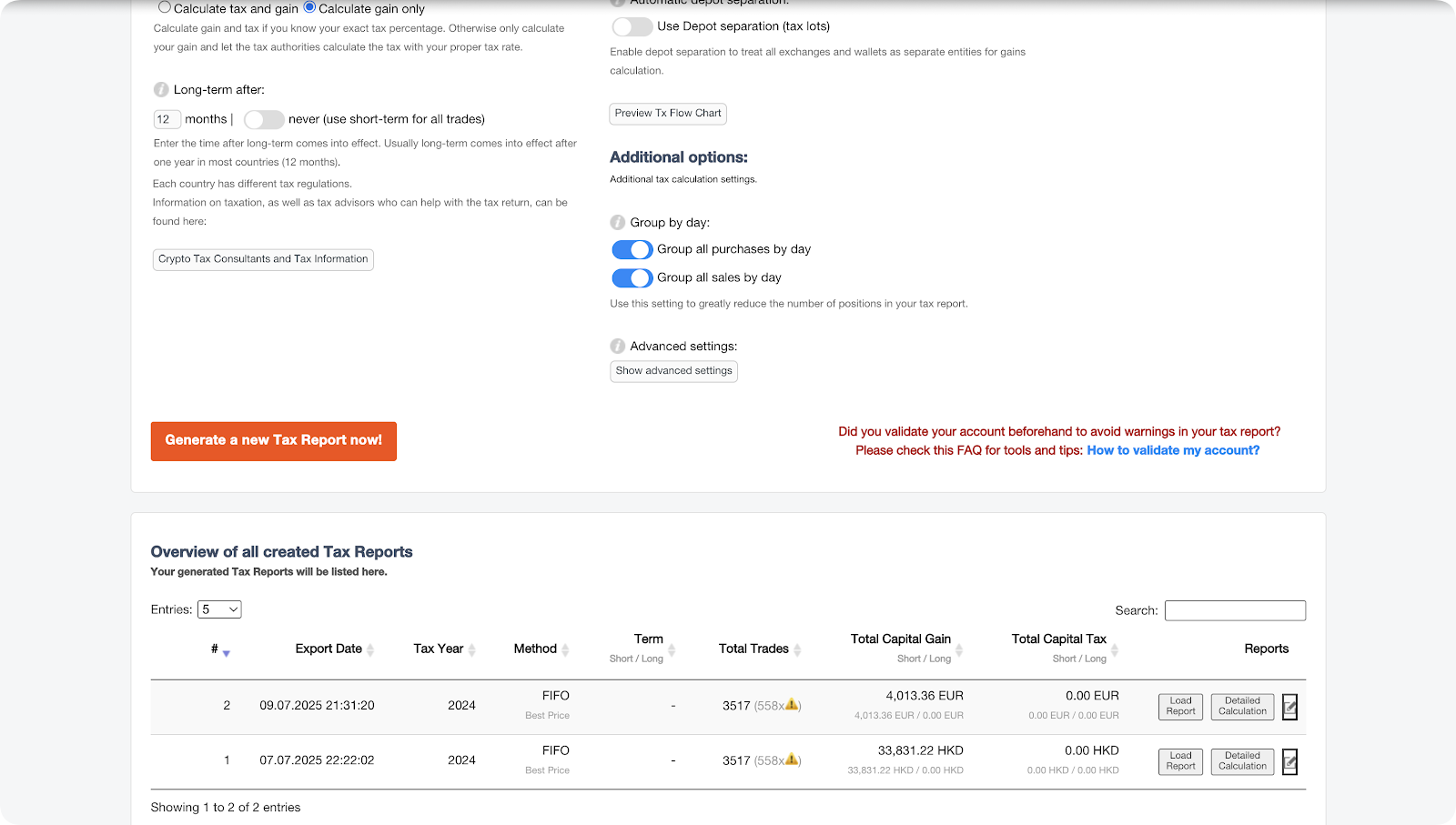
Task: Click the info icon beside Long-term after
Action: (161, 89)
